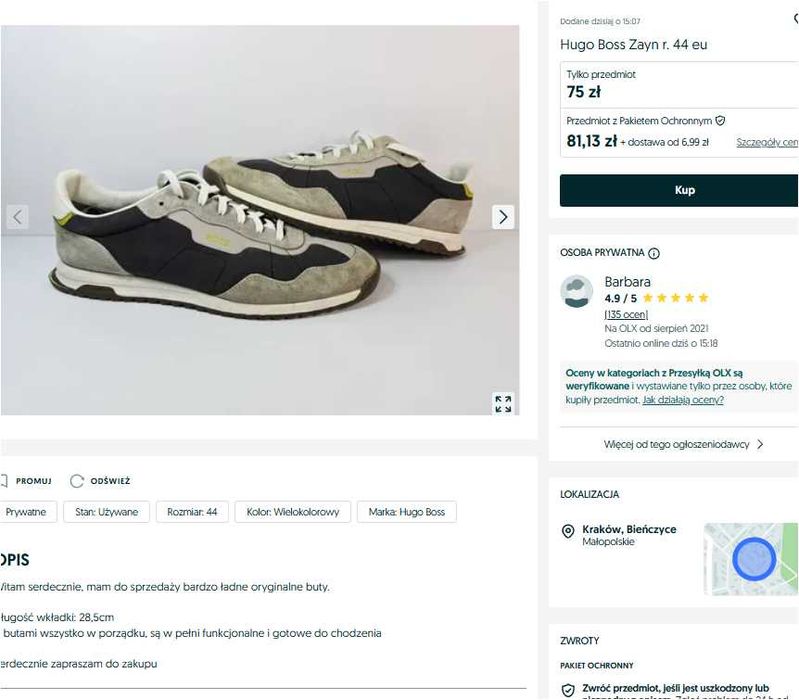Expand Więcej od tego ogłoszeniodawcy
The width and height of the screenshot is (799, 700).
coord(683,444)
